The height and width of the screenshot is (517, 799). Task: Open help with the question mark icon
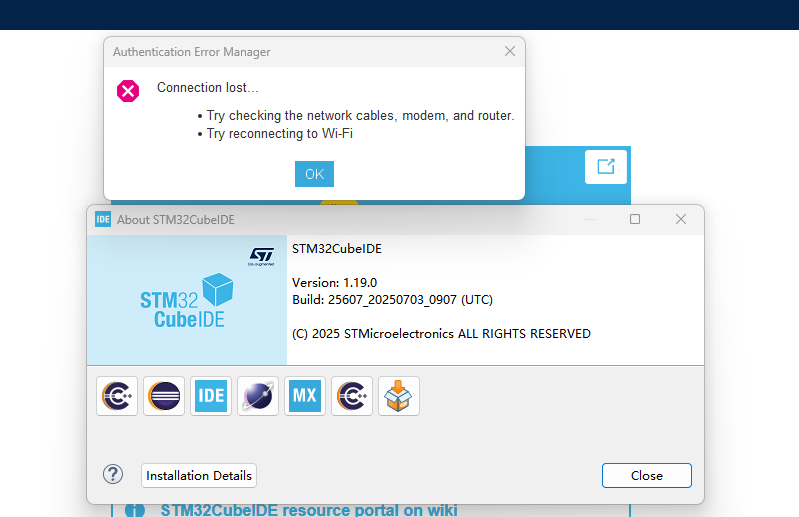pos(113,475)
